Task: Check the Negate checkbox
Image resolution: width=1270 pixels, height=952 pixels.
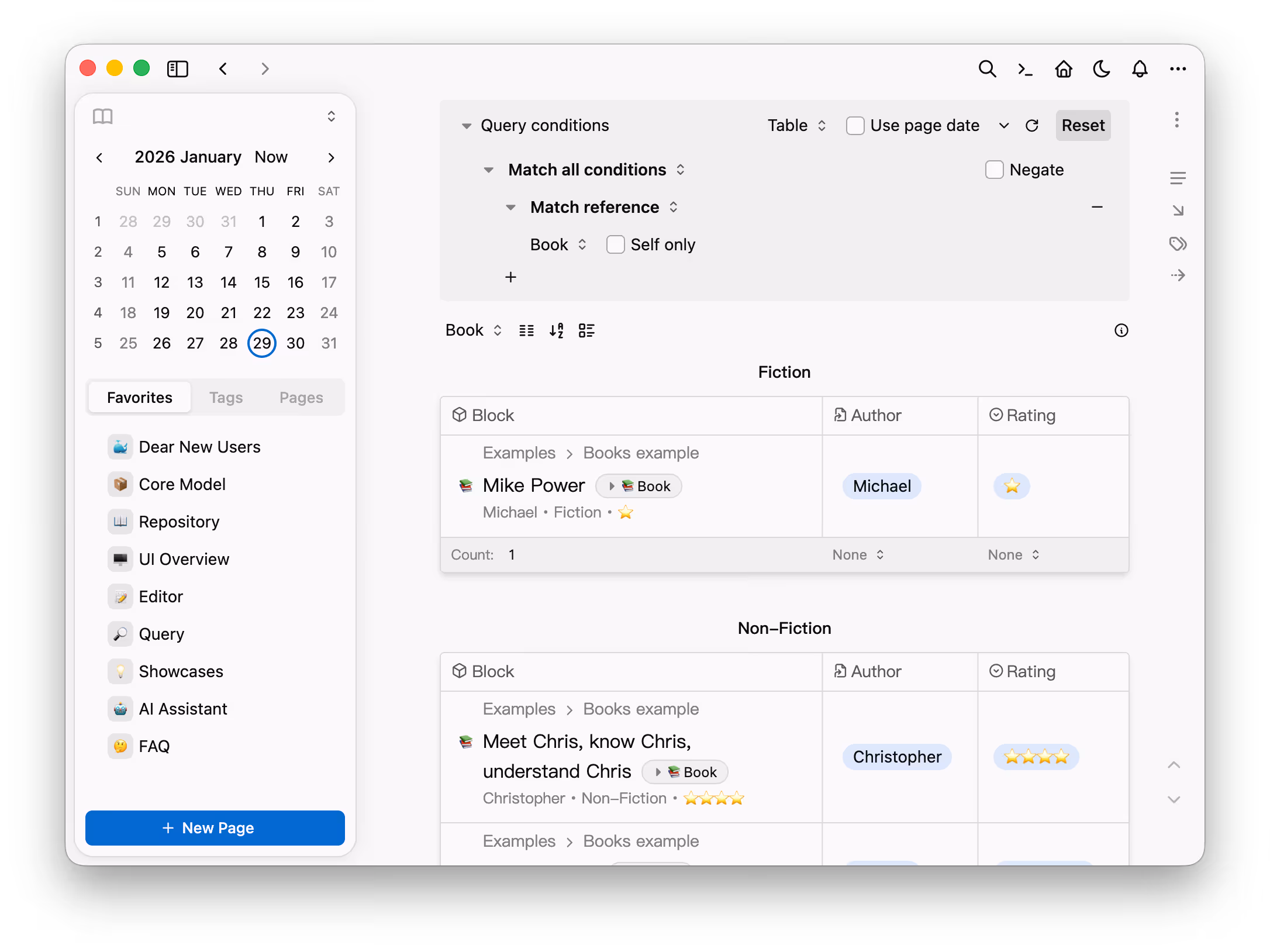Action: pos(994,170)
